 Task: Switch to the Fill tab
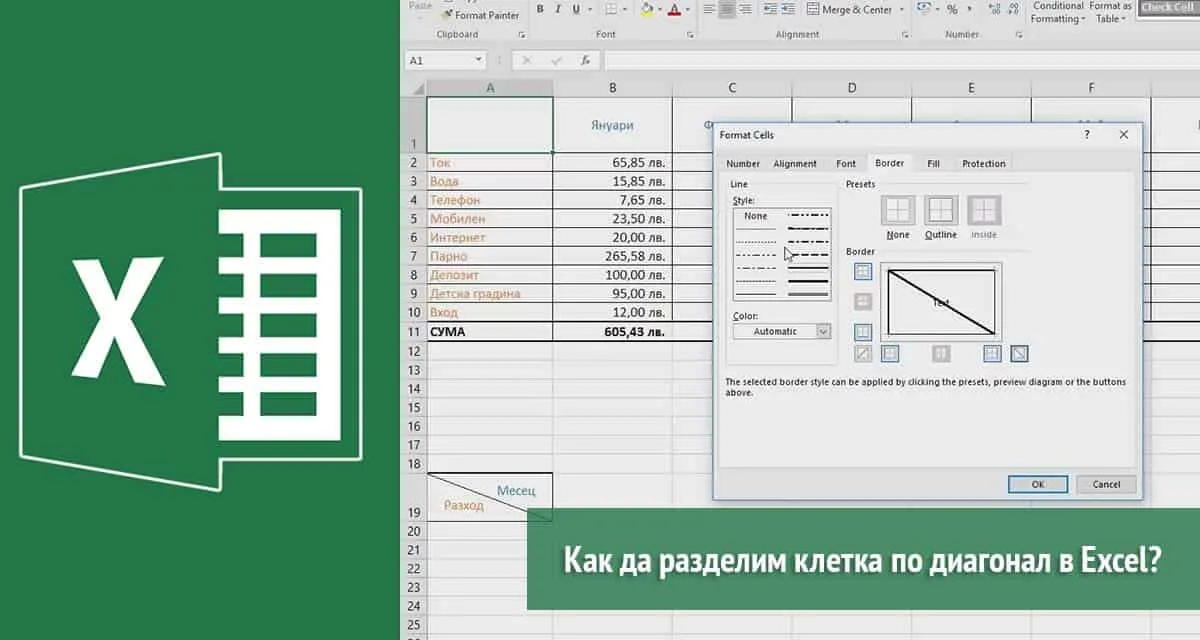(x=933, y=164)
